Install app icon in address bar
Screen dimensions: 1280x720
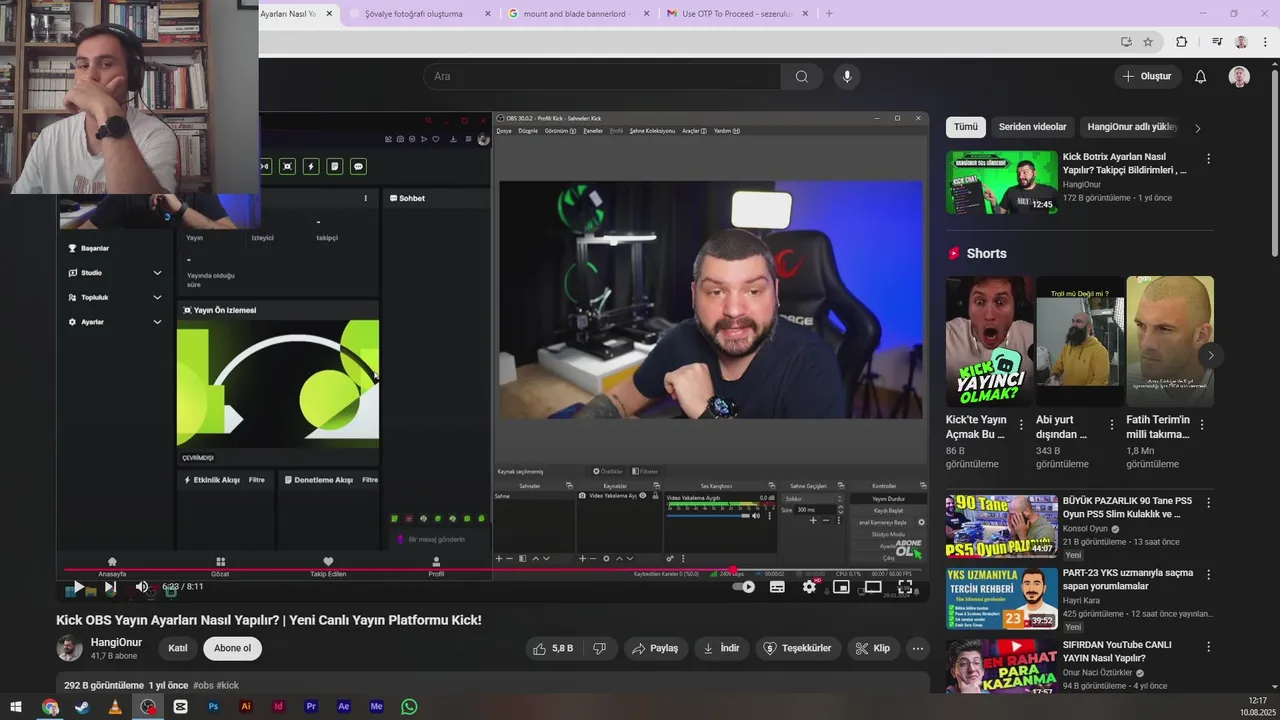pos(1126,42)
